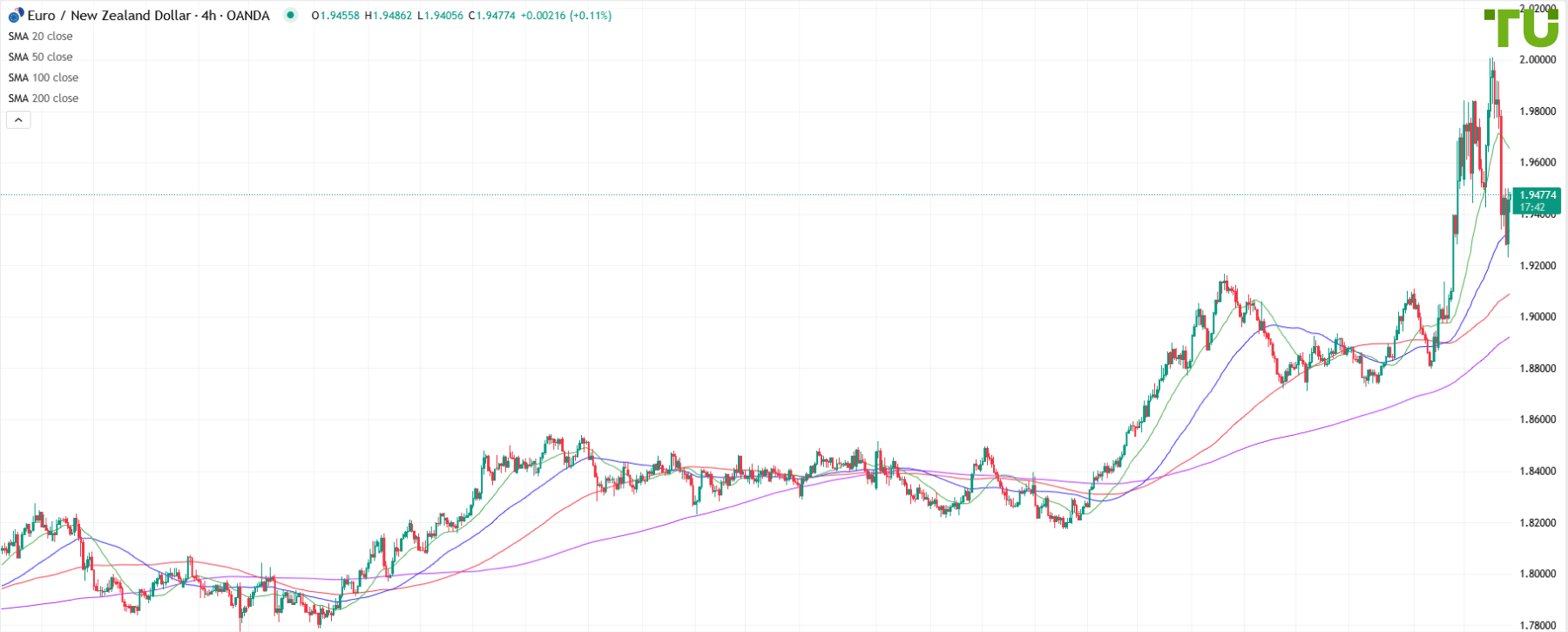Click the 1.80000 price scale label

(x=1538, y=574)
